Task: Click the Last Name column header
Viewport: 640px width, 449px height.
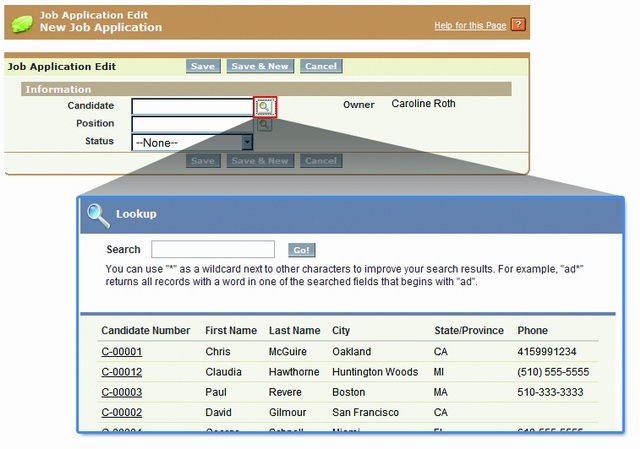Action: pos(294,330)
